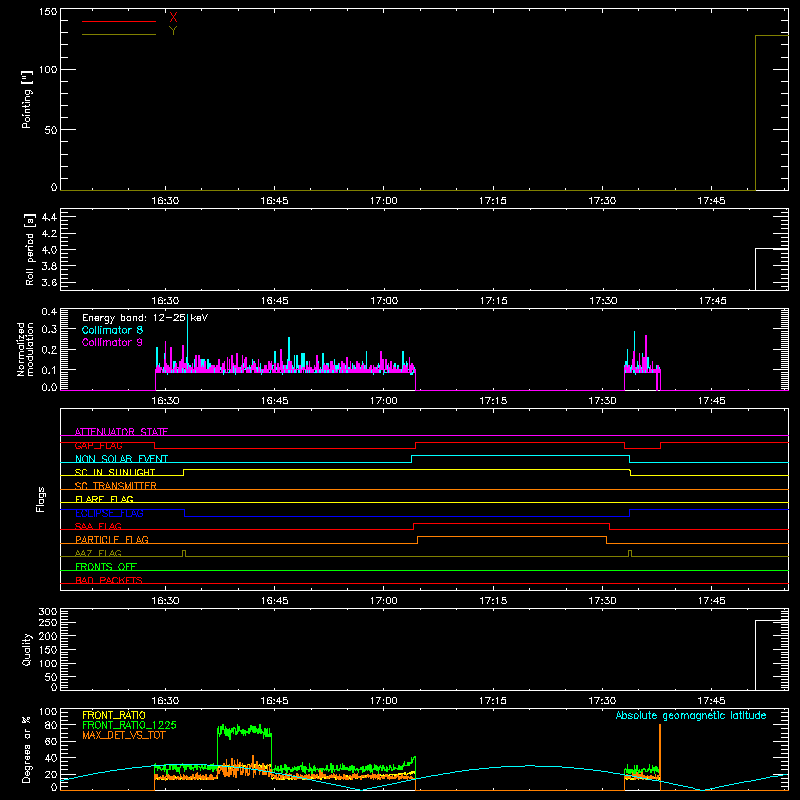The image size is (800, 800).
Task: Click the red 'X' legend label
Action: coord(173,18)
